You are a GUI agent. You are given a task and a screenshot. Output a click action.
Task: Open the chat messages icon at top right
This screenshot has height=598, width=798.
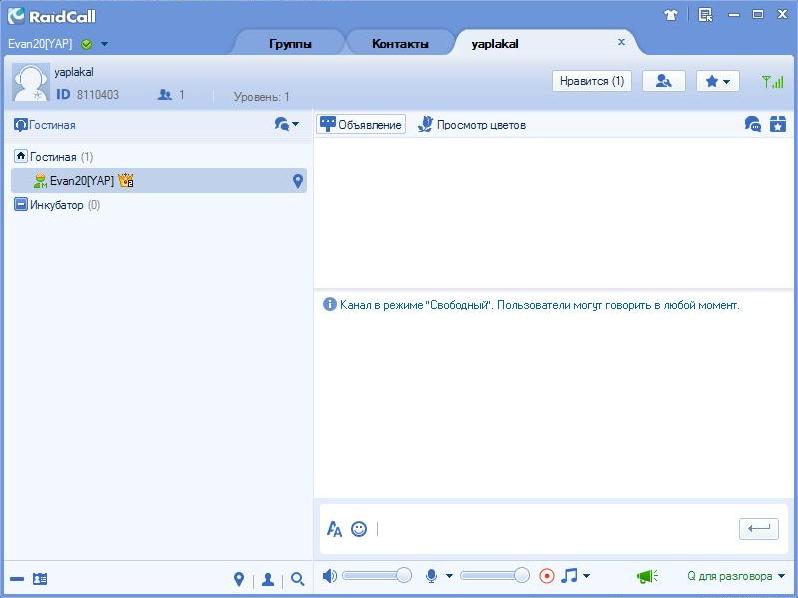[753, 124]
